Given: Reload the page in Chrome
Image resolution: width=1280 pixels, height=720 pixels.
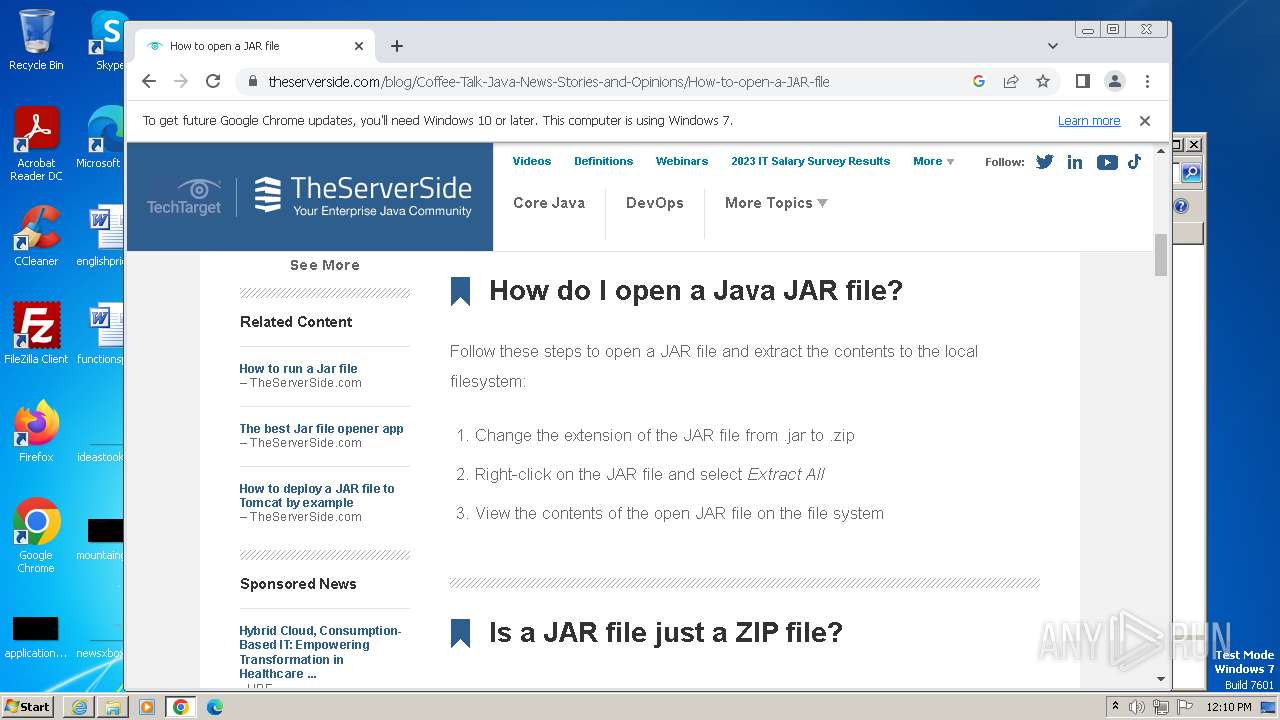Looking at the screenshot, I should 213,82.
